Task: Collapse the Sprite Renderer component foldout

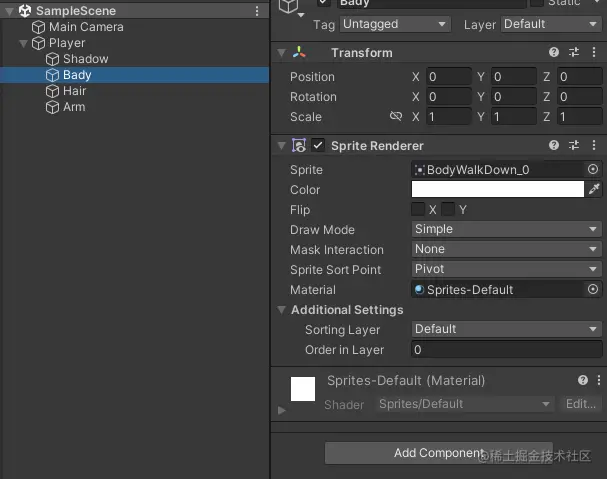Action: (x=282, y=146)
